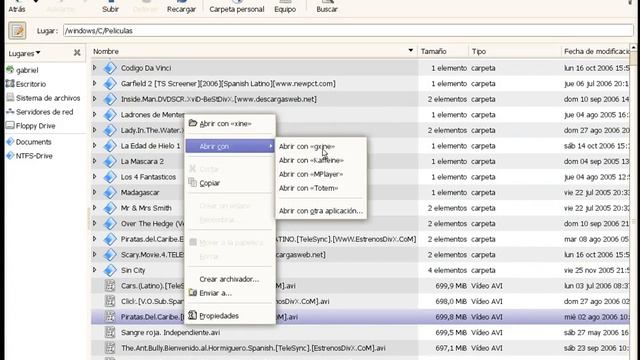Click Buscar toolbar button
The width and height of the screenshot is (640, 360).
(x=327, y=7)
